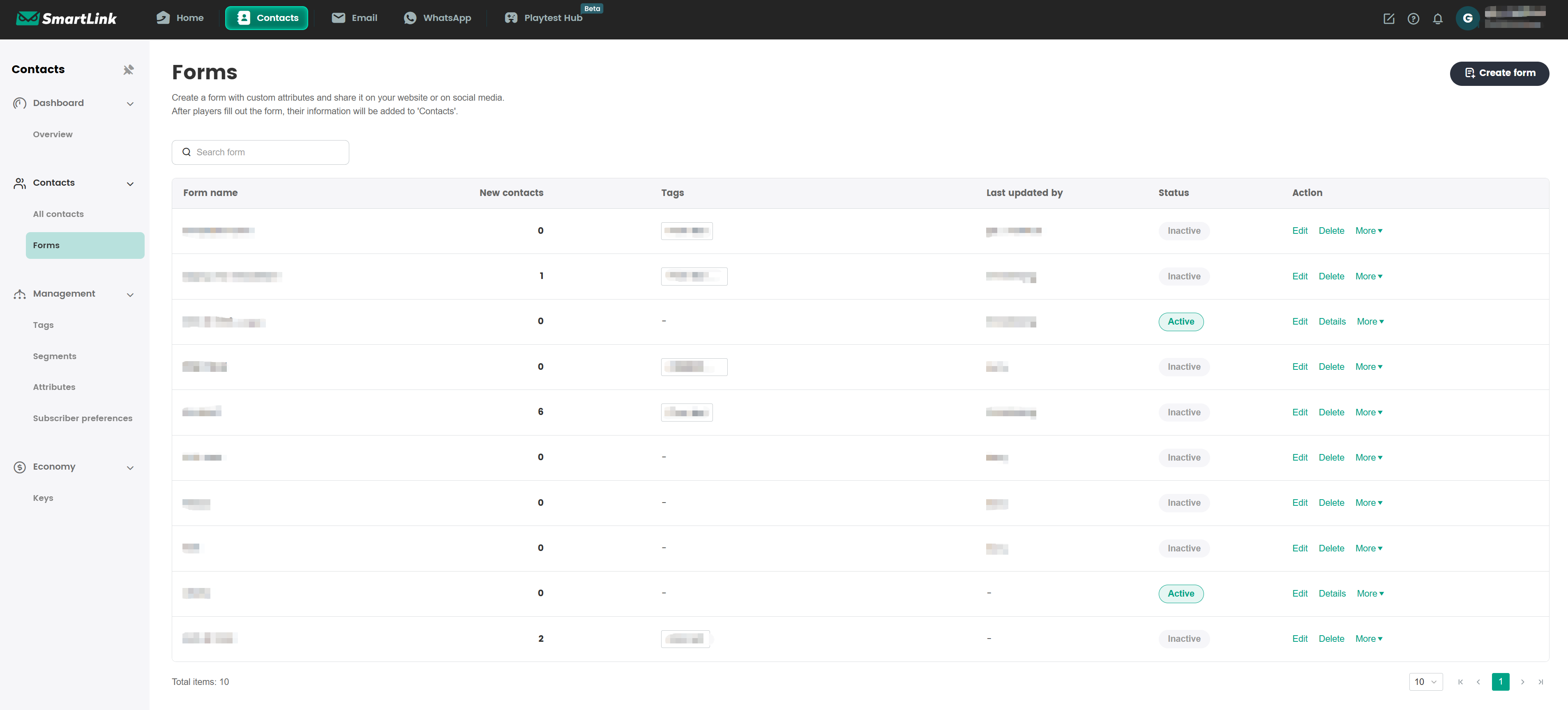1568x710 pixels.
Task: Open More dropdown in first form row
Action: coord(1368,231)
